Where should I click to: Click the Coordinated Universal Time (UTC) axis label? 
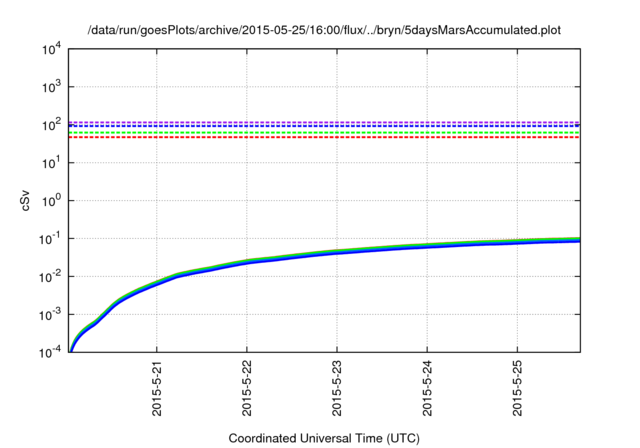coord(324,439)
